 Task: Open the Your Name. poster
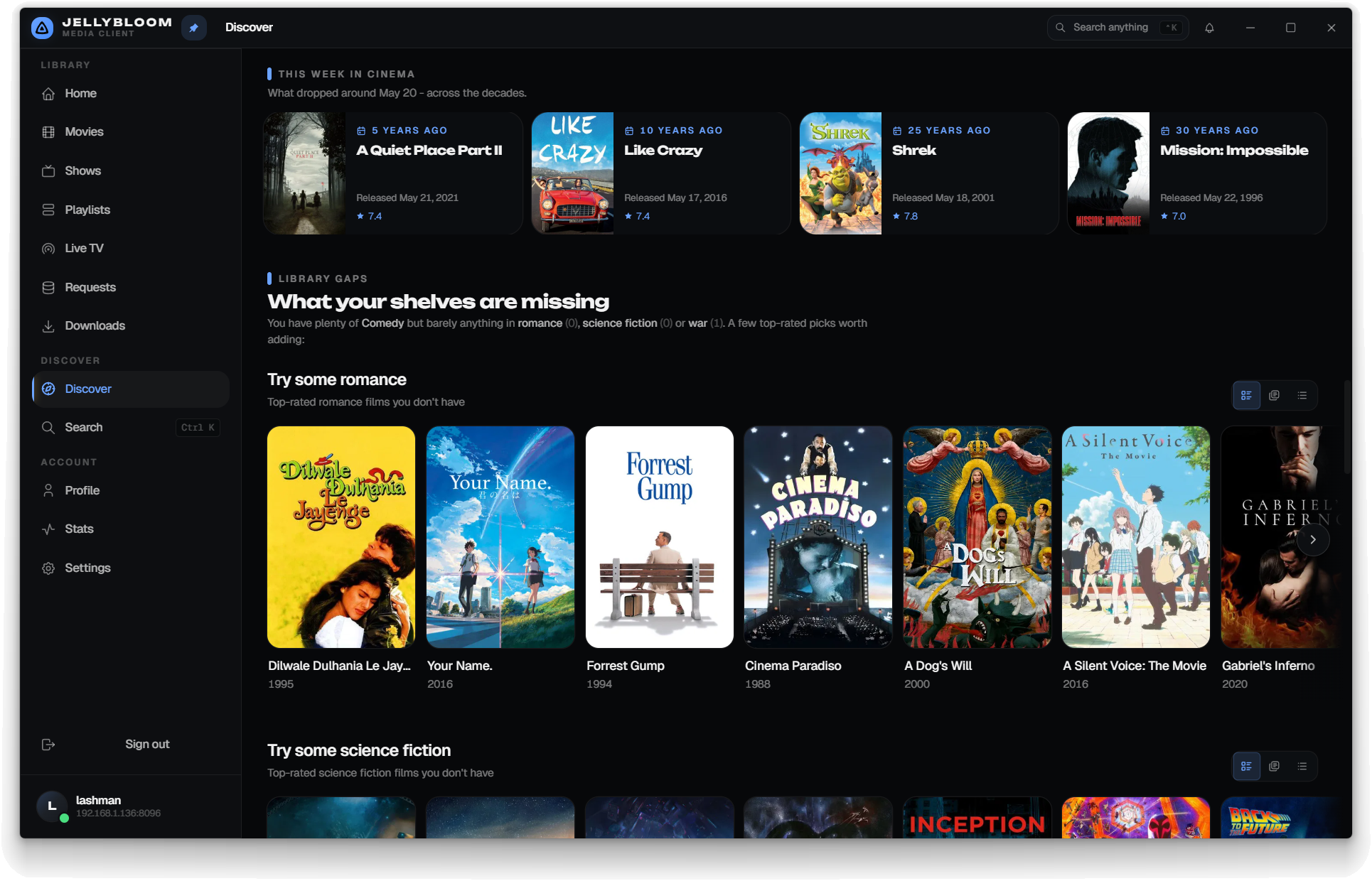(500, 537)
